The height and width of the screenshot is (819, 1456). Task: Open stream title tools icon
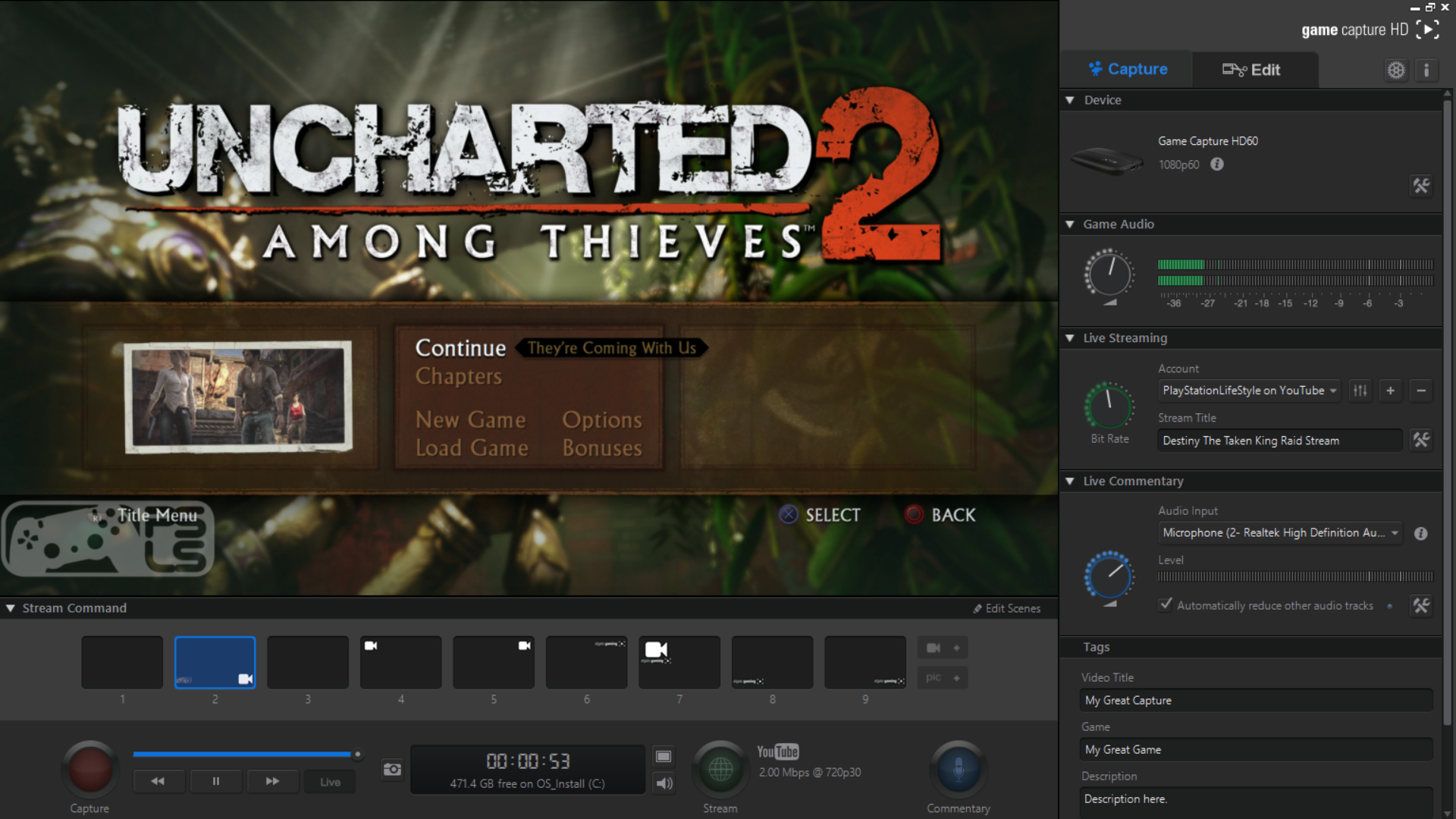1420,440
